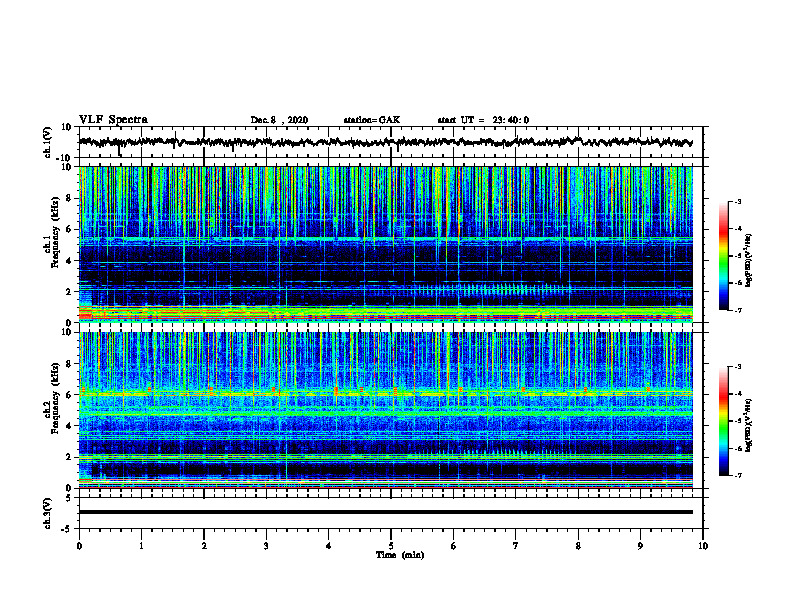Click the "9" tick on the time axis
Image resolution: width=792 pixels, height=612 pixels.
pos(640,546)
